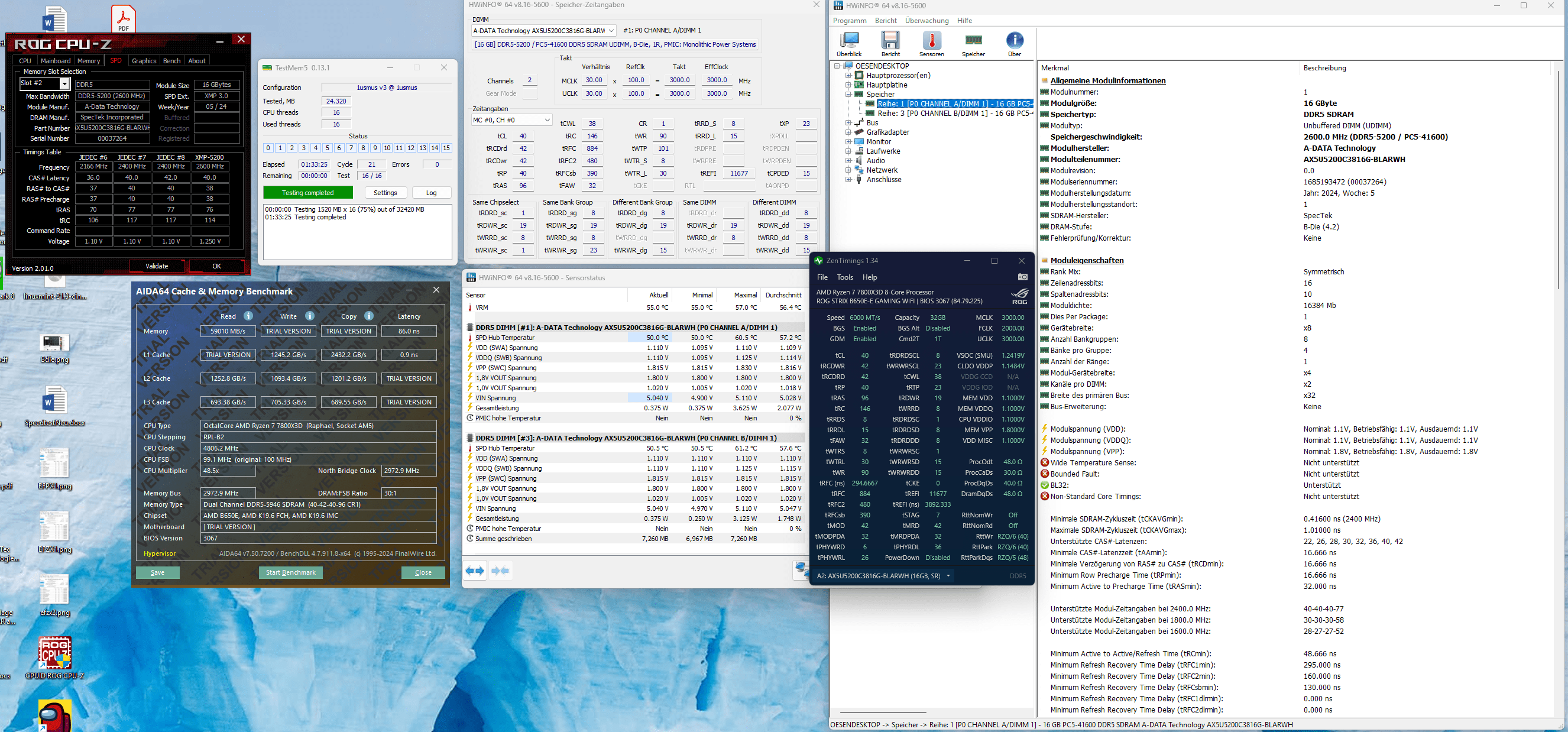Open CPU-Z Slot #2 dropdown
This screenshot has width=1568, height=732.
pyautogui.click(x=64, y=84)
